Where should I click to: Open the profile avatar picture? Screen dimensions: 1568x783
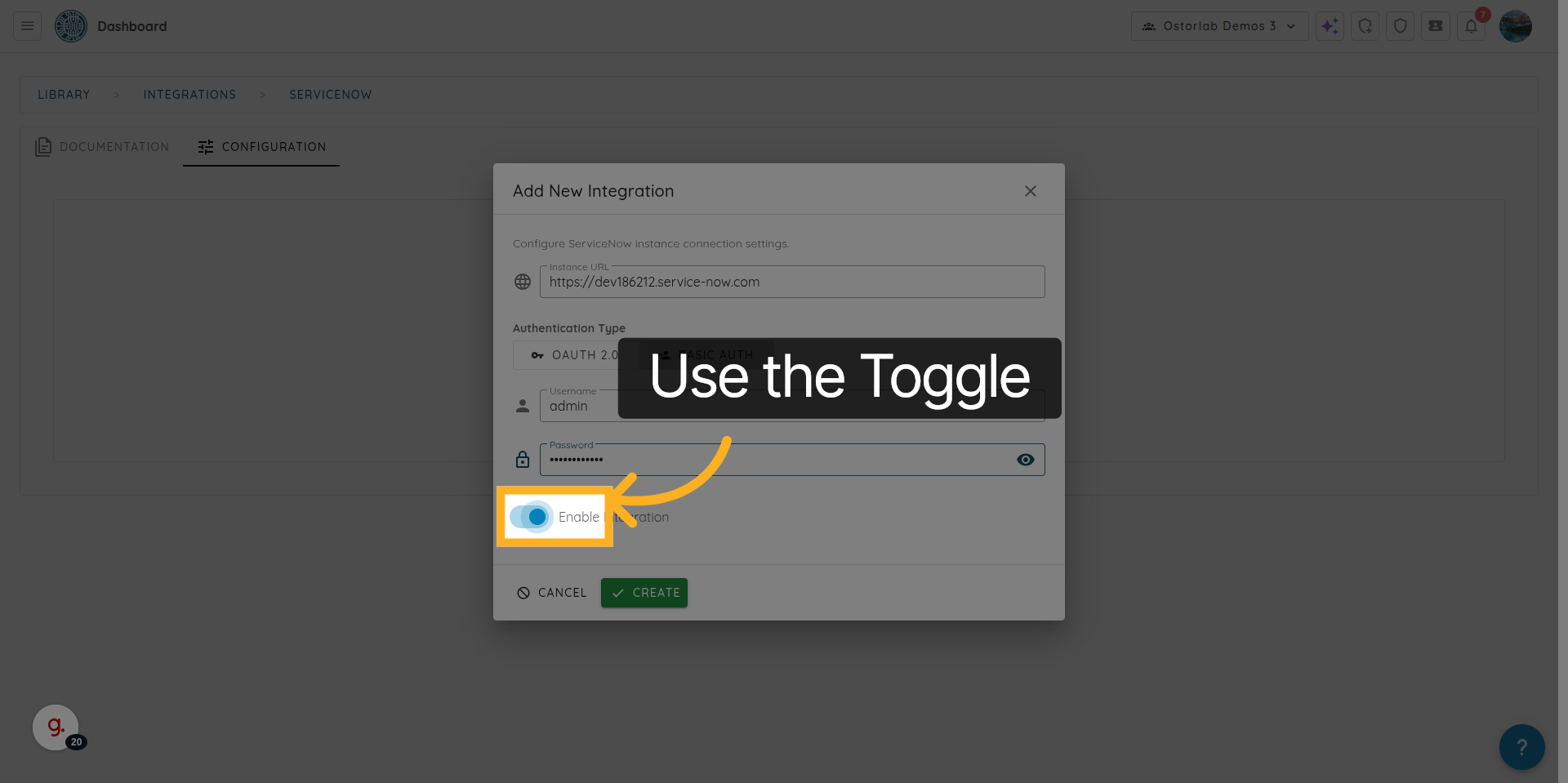pos(1516,25)
